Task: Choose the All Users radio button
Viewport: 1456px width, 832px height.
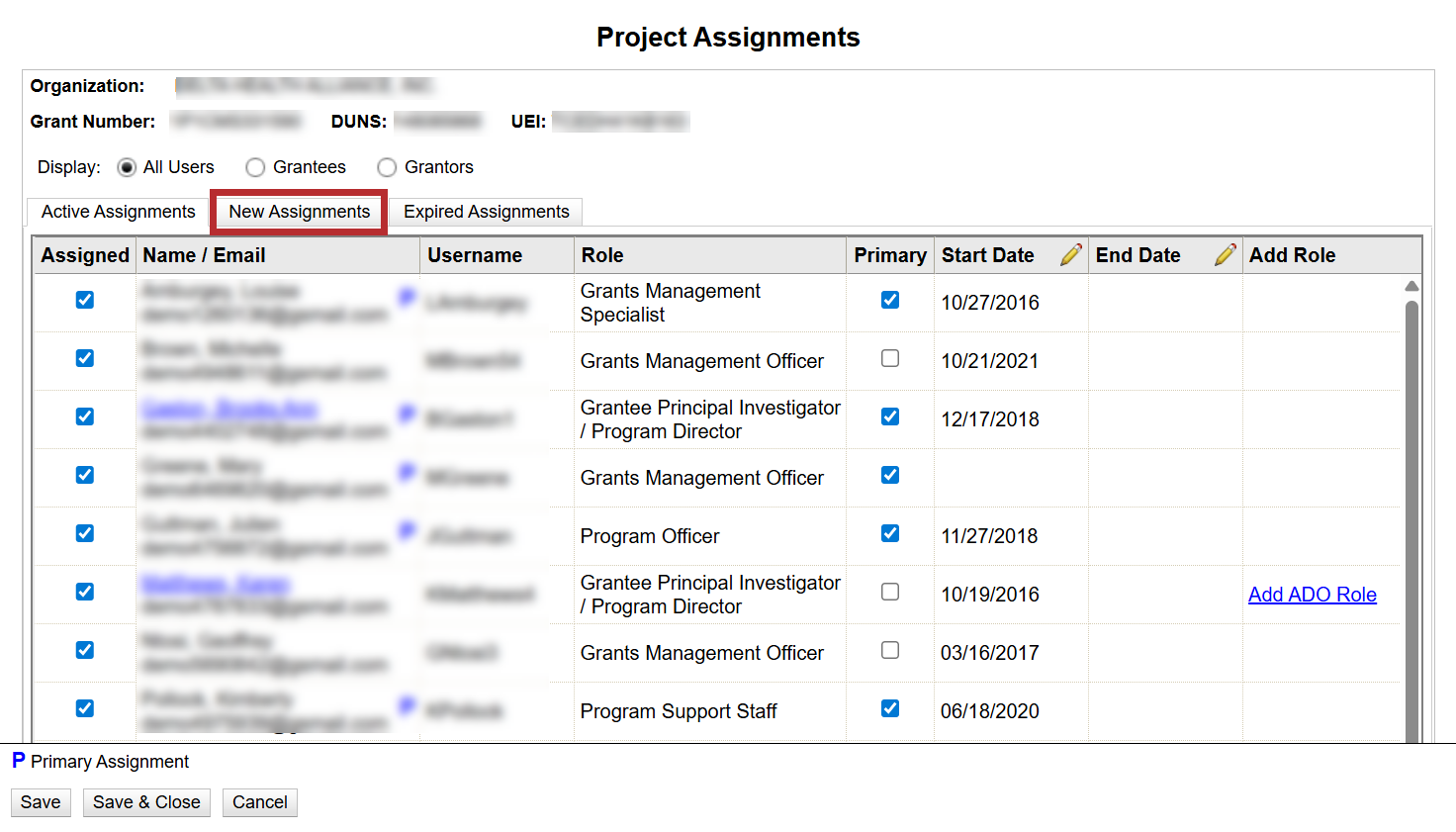Action: (x=127, y=167)
